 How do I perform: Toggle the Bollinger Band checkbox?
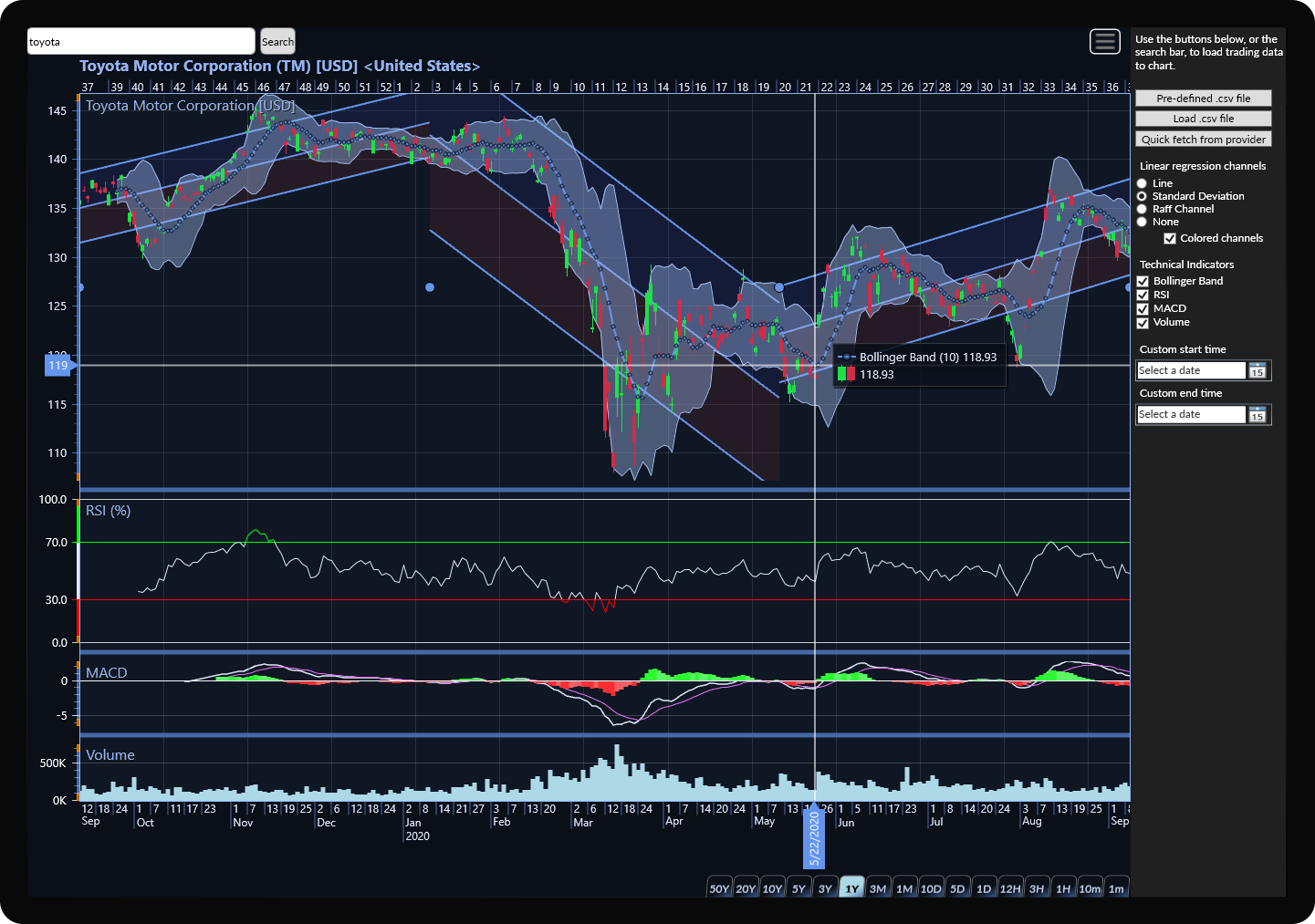1143,282
